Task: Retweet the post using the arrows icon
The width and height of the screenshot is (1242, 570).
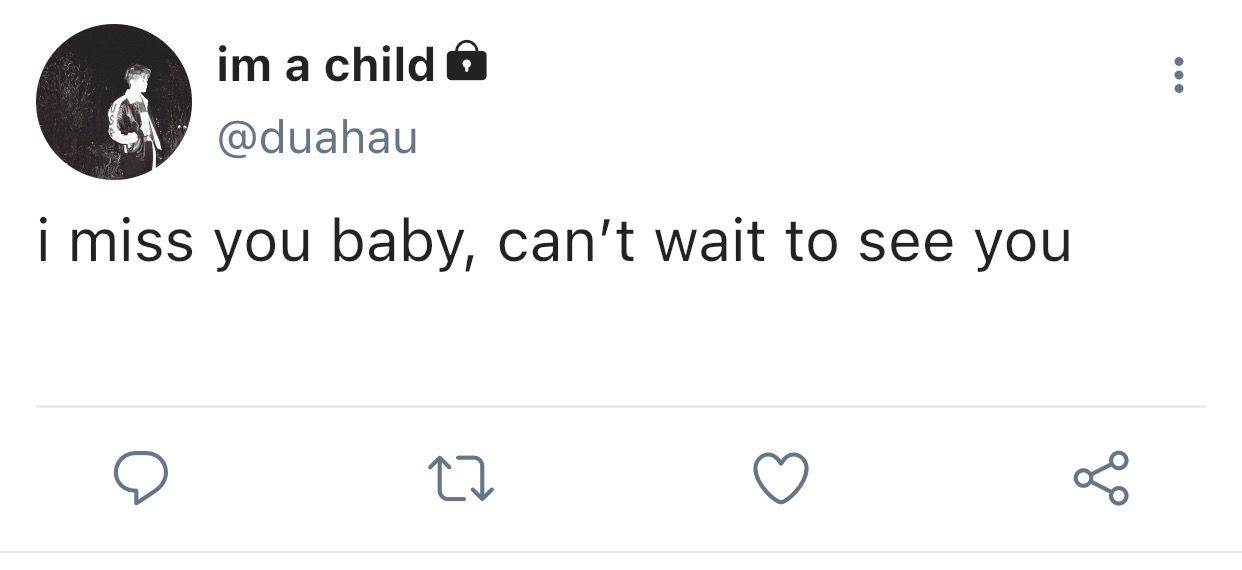Action: (x=461, y=478)
